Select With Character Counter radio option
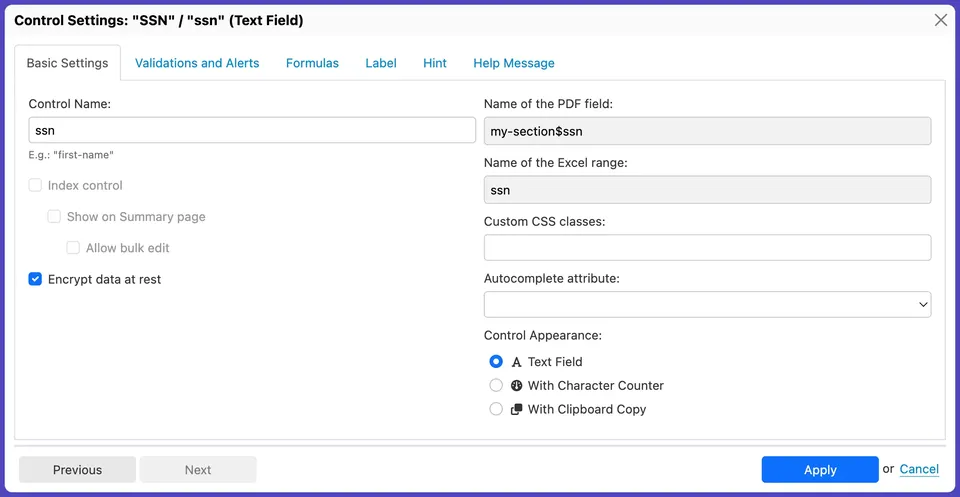This screenshot has height=497, width=960. pyautogui.click(x=496, y=385)
